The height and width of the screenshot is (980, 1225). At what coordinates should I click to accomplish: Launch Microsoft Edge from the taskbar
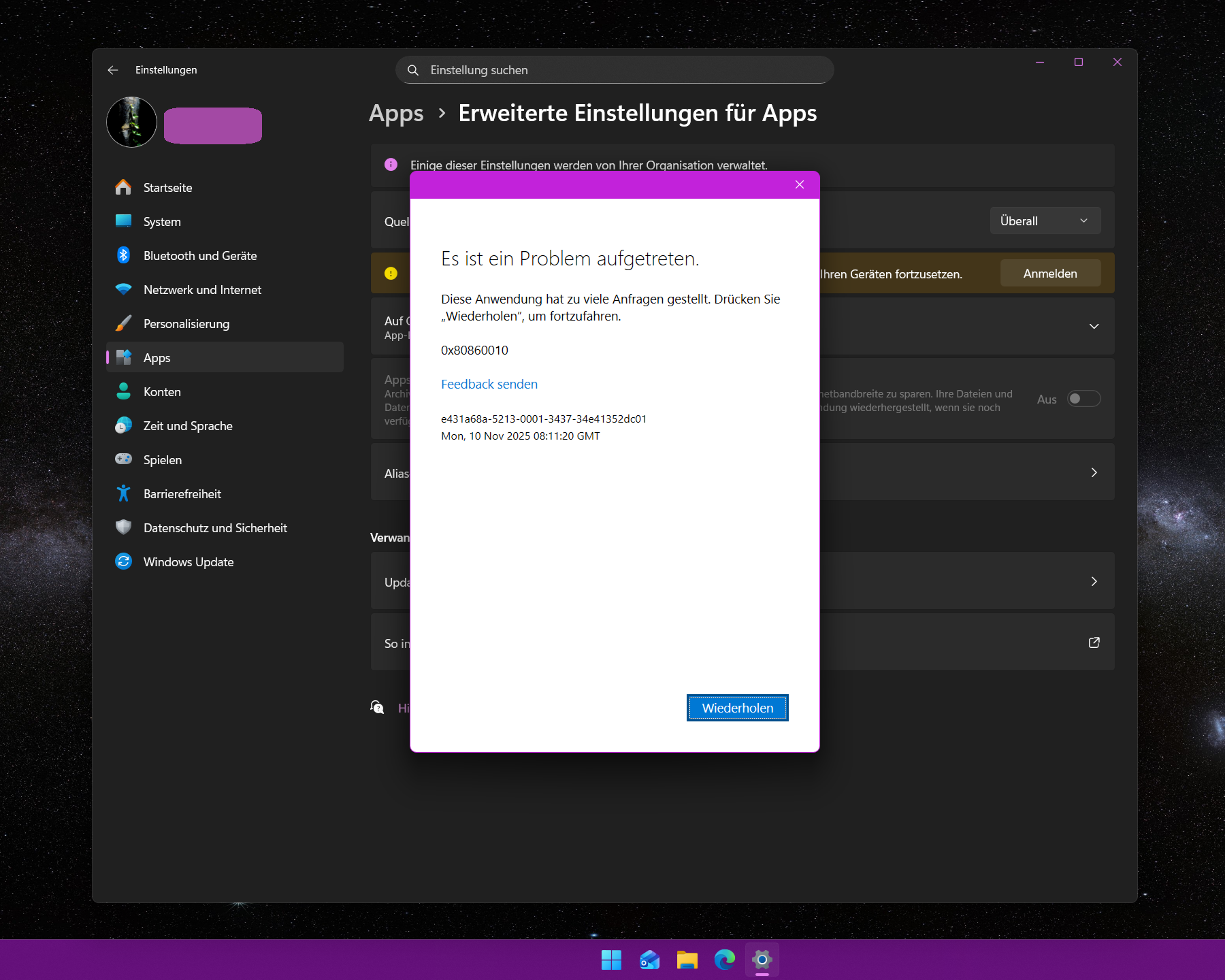click(x=724, y=960)
